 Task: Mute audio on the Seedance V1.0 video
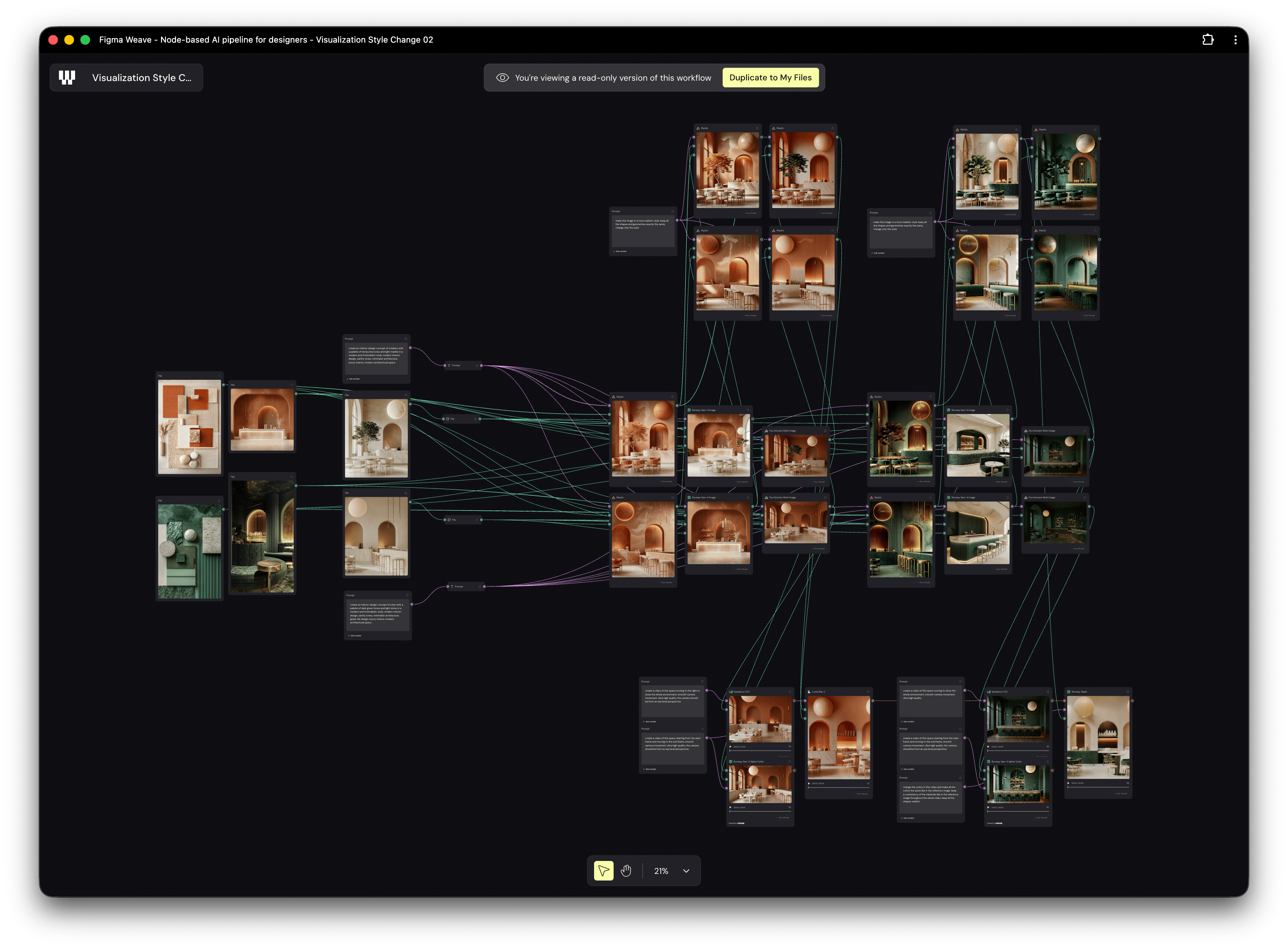(x=790, y=747)
